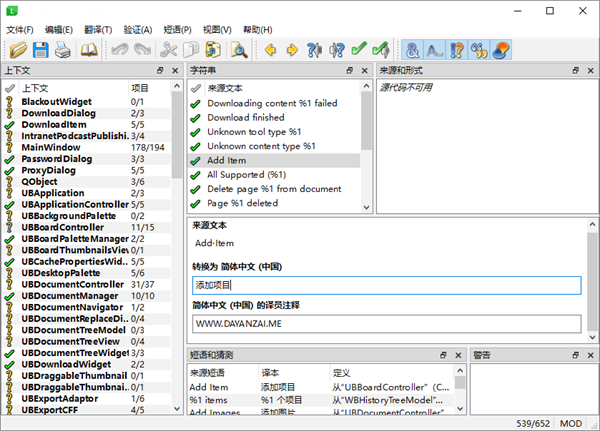Toggle the checkmark status of 'Download finished'
Screen dimensions: 600x431
[x=195, y=117]
